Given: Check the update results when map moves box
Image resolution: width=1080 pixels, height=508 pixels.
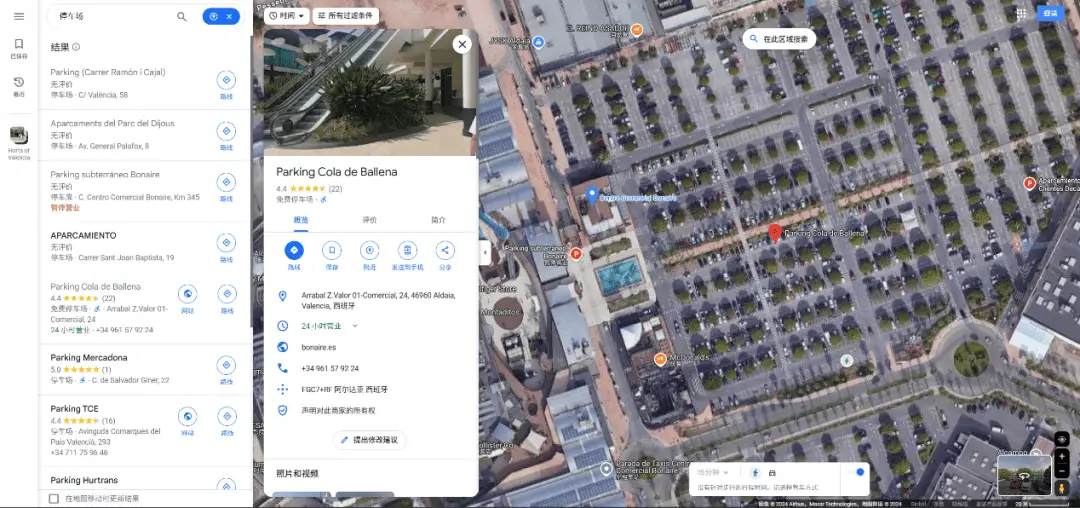Looking at the screenshot, I should [x=54, y=498].
